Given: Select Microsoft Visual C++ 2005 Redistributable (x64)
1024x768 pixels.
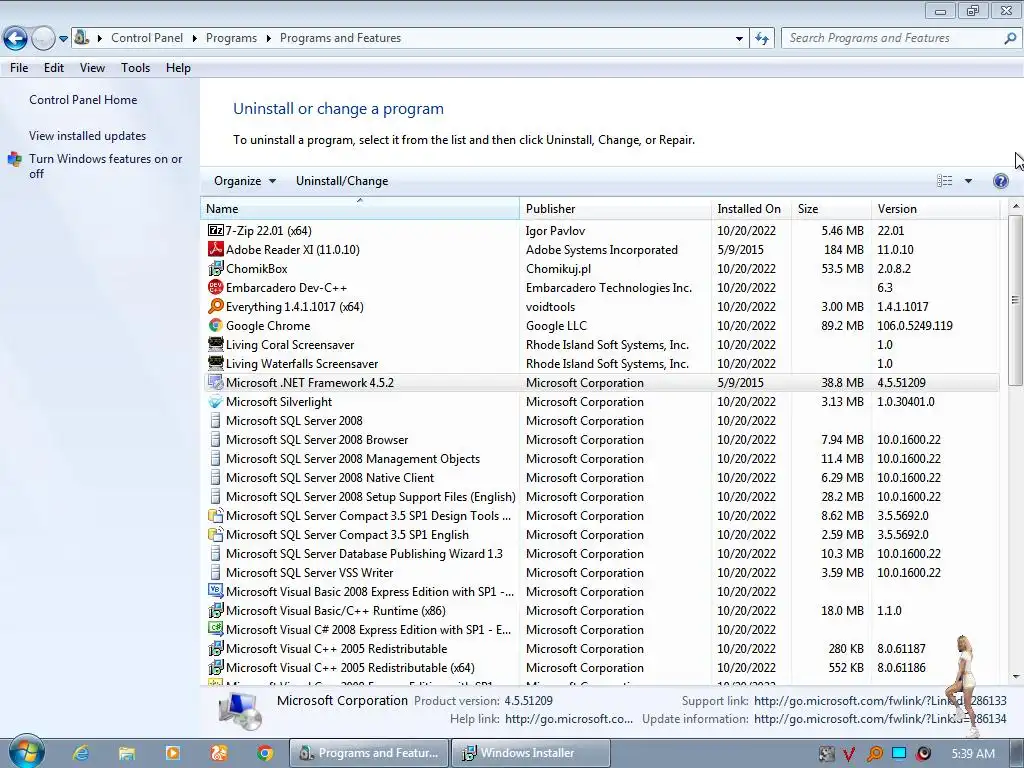Looking at the screenshot, I should (x=600, y=667).
